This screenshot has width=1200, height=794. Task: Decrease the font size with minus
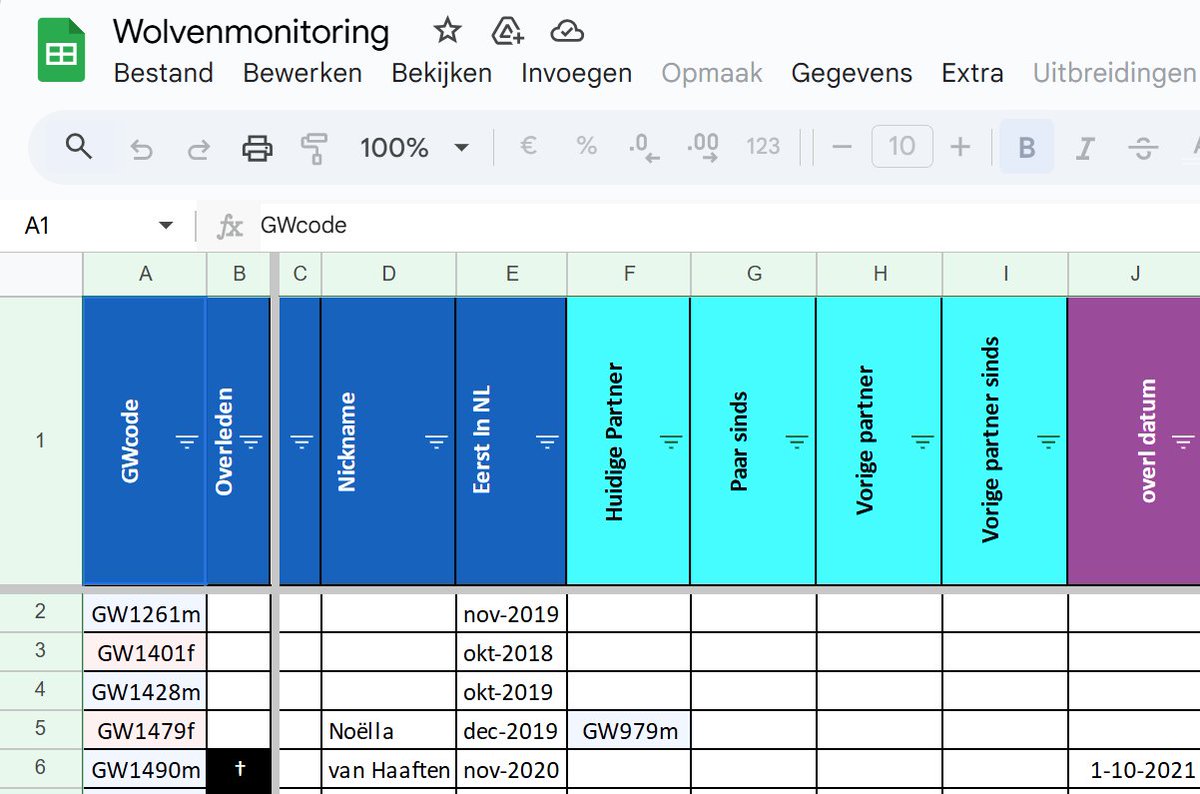[842, 147]
